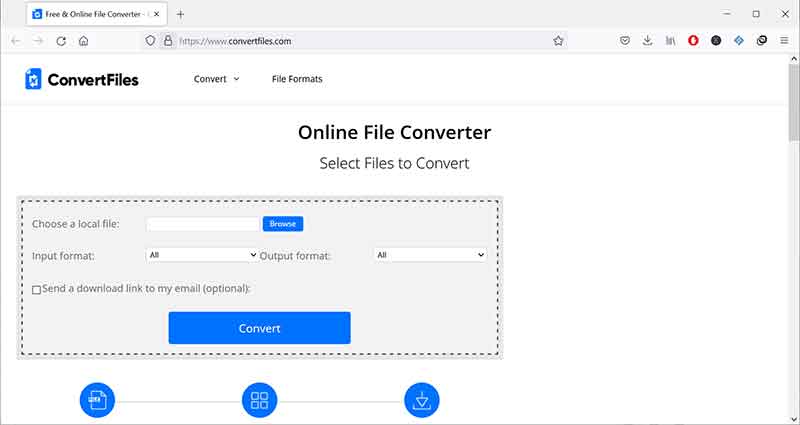The image size is (800, 425).
Task: Minimize the Firefox window
Action: click(x=727, y=14)
